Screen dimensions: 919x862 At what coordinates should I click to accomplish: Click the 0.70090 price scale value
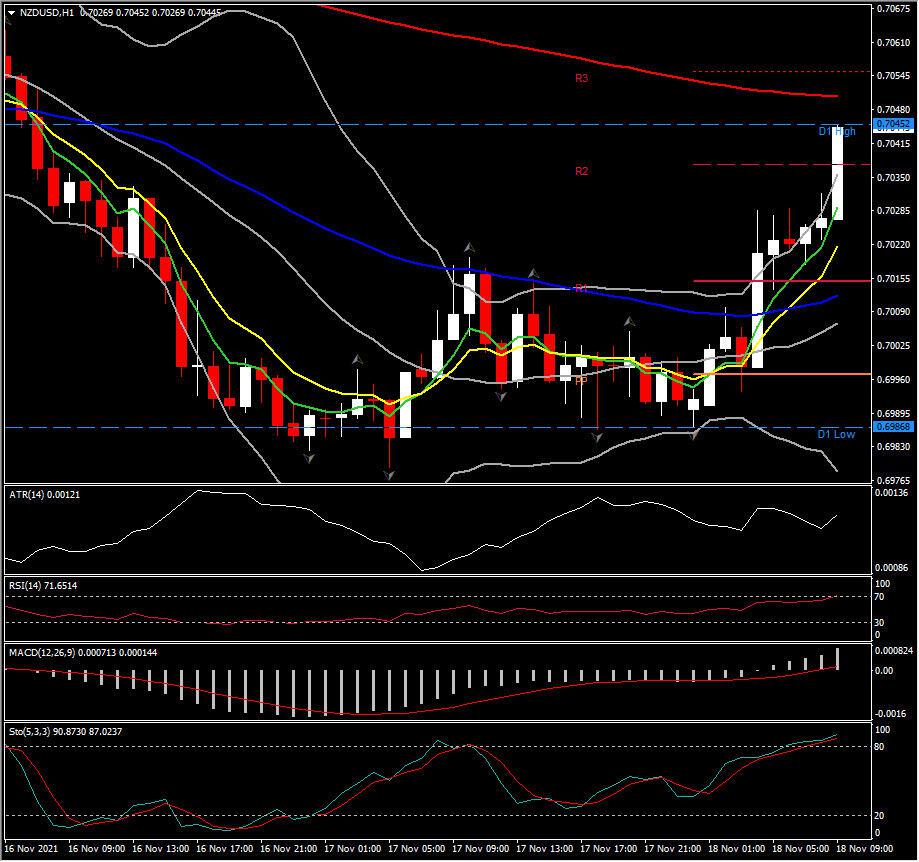893,312
